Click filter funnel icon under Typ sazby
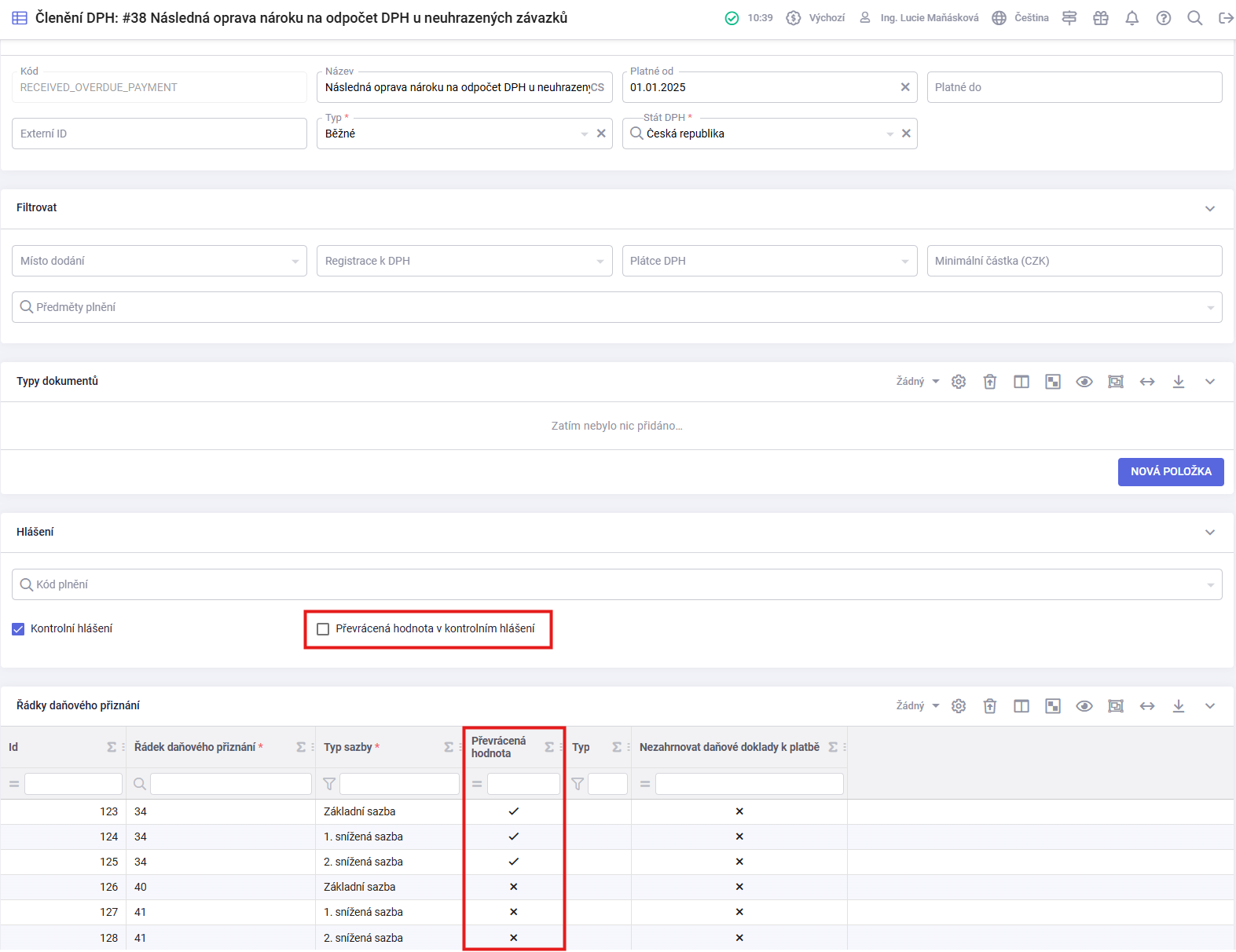 pos(329,784)
